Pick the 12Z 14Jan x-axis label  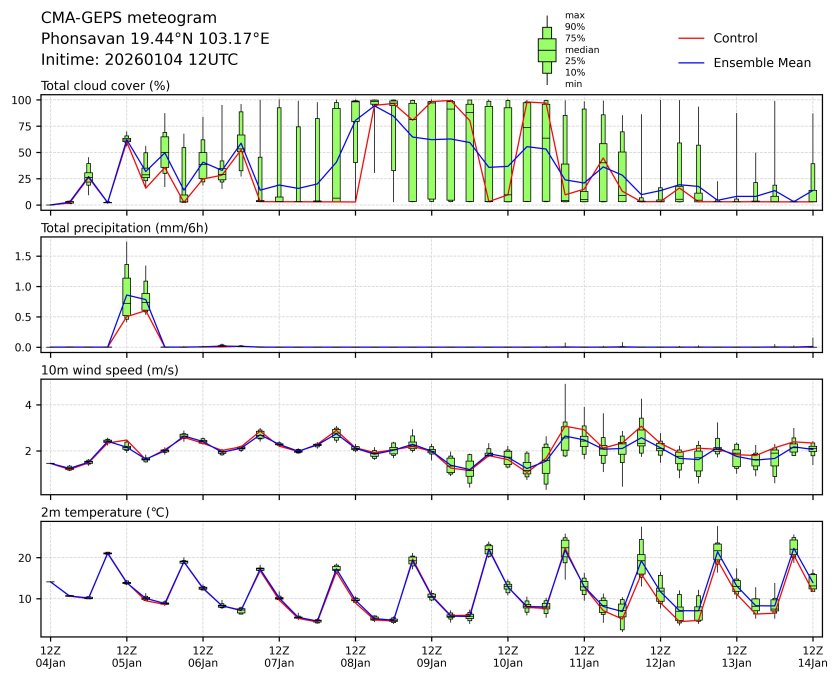(x=812, y=656)
